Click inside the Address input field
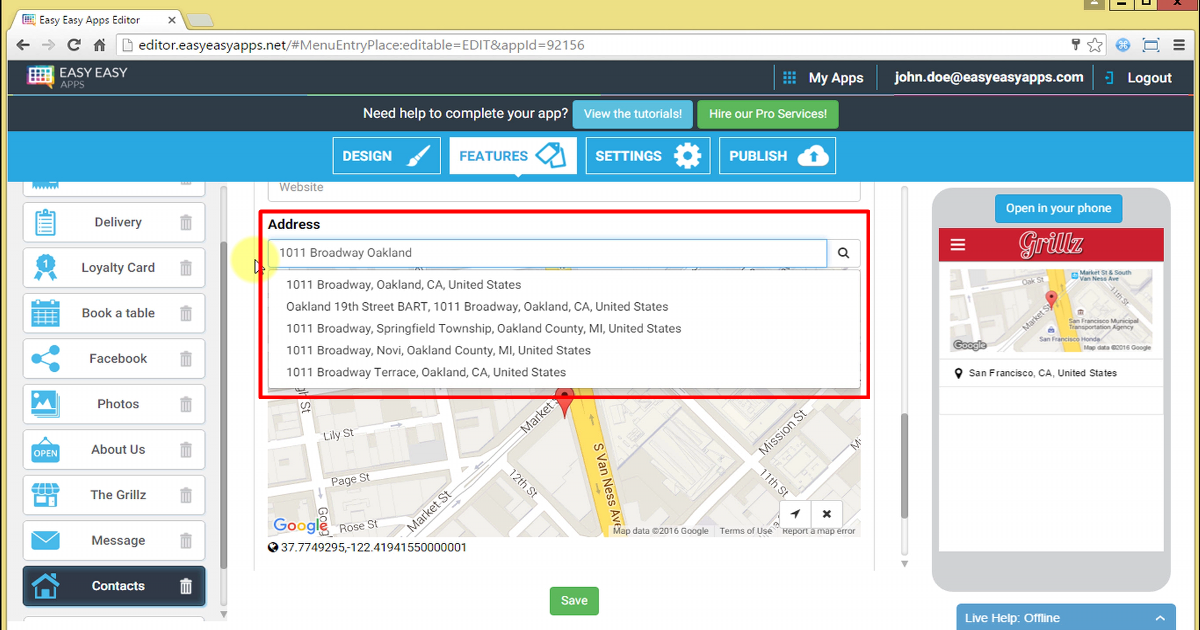Screen dimensions: 1200x630 (x=548, y=253)
